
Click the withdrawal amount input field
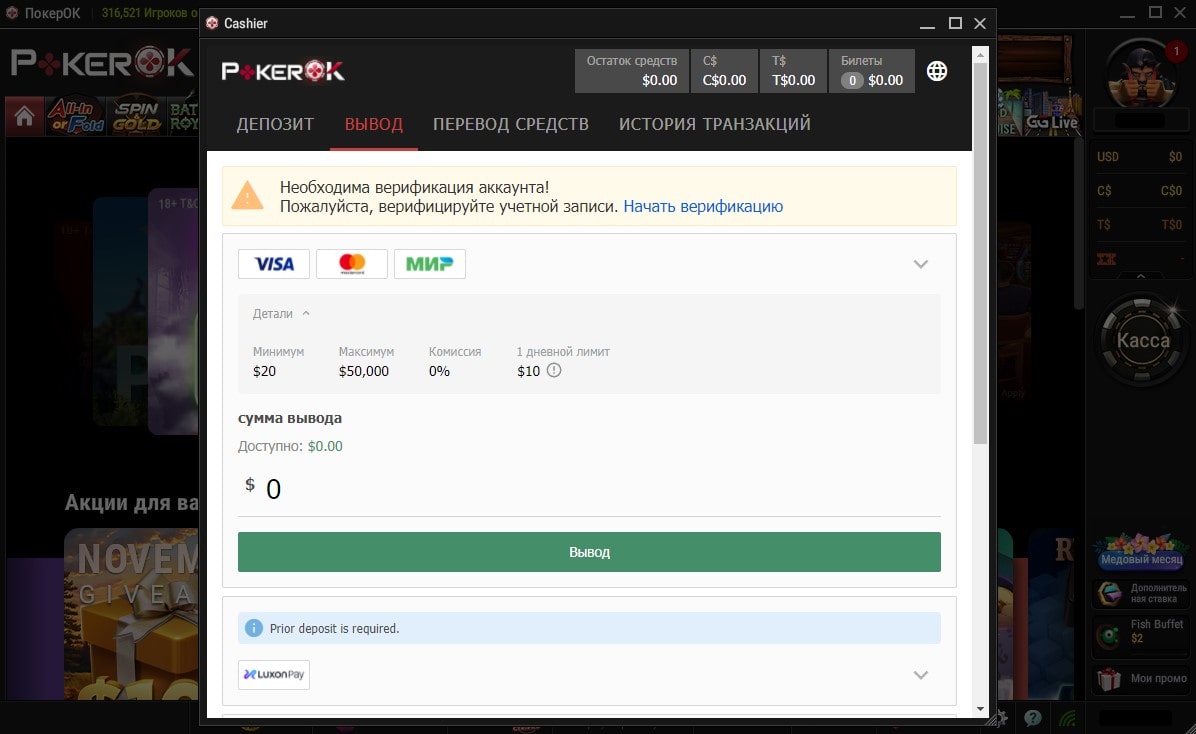point(589,489)
